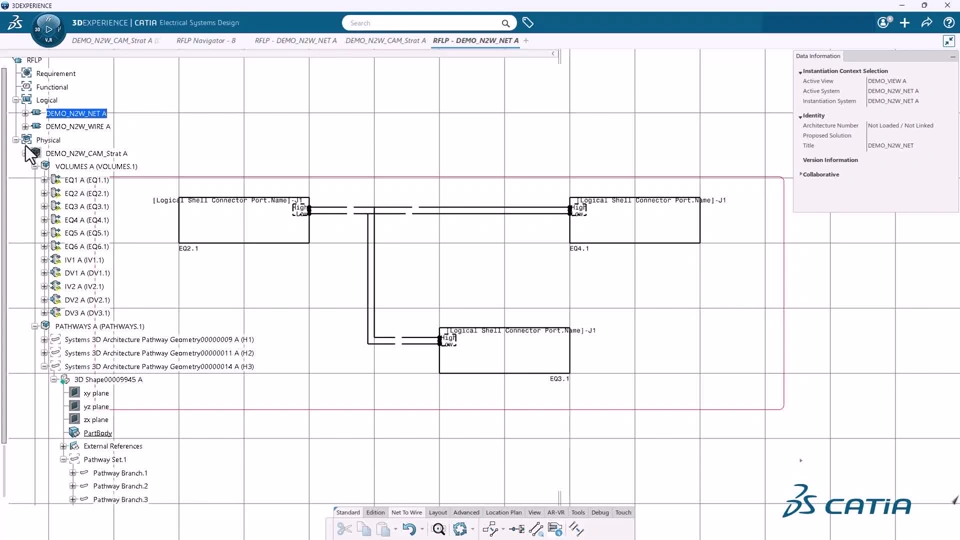This screenshot has height=540, width=960.
Task: Click the tag icon beside search
Action: (528, 23)
